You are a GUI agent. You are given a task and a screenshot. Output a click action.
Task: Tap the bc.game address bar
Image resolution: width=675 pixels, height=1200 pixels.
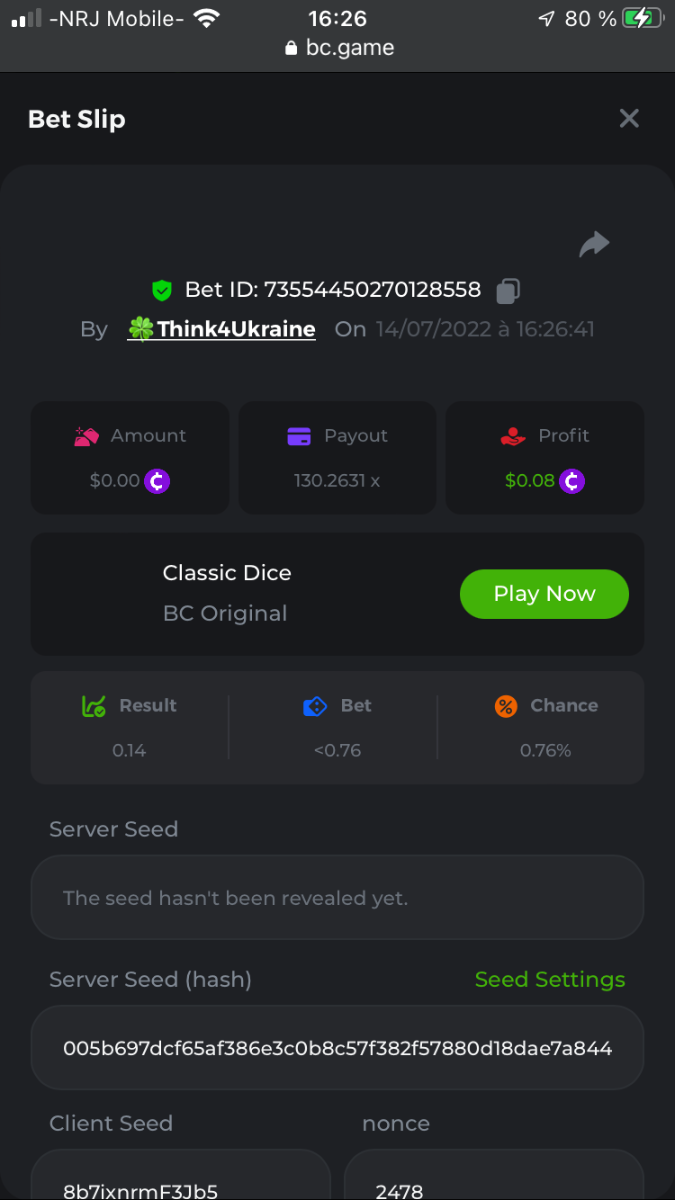coord(338,48)
